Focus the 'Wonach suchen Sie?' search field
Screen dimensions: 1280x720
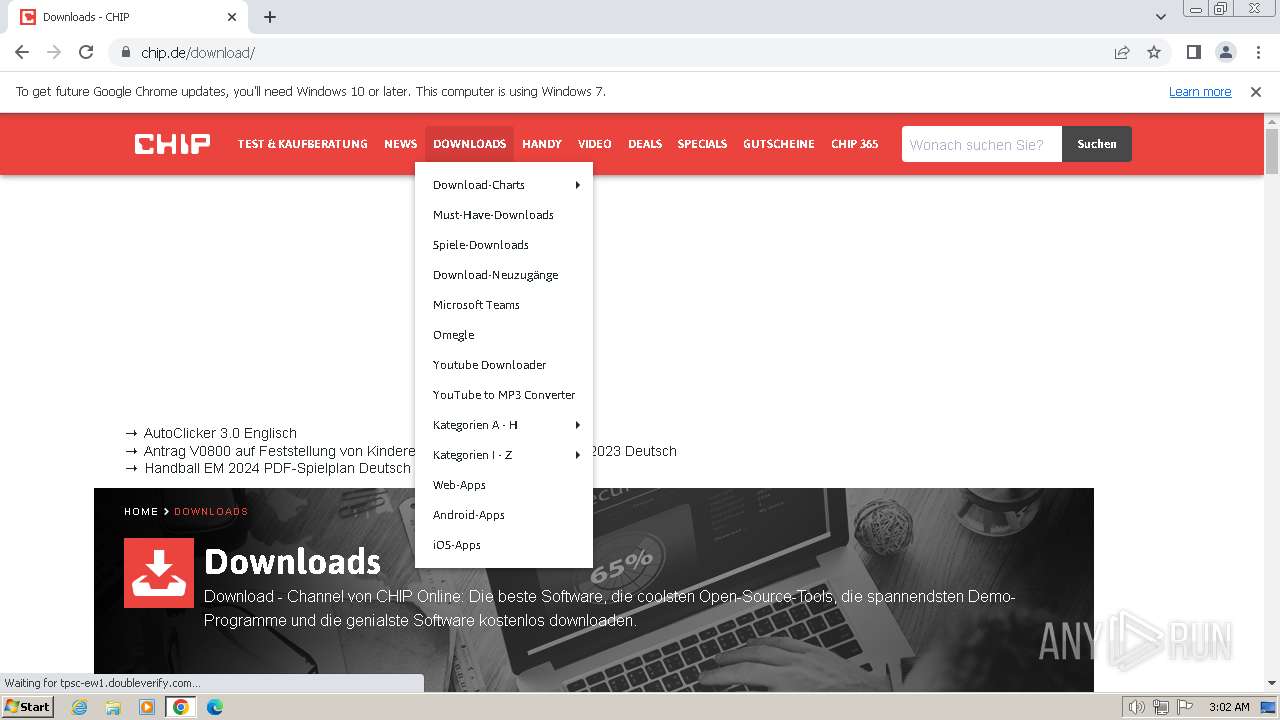click(982, 144)
